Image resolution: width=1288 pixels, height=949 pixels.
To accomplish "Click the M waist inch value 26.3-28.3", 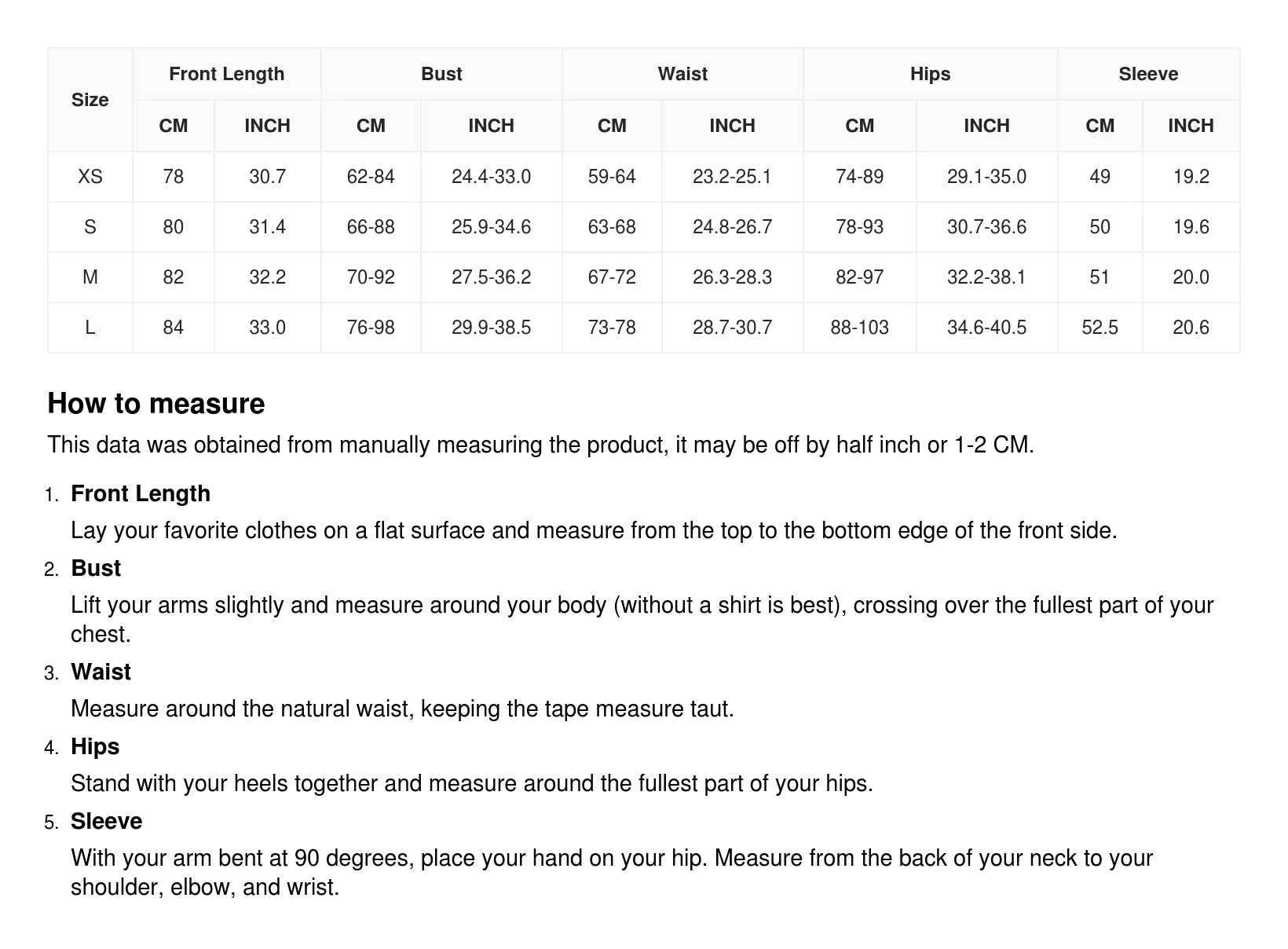I will coord(733,277).
